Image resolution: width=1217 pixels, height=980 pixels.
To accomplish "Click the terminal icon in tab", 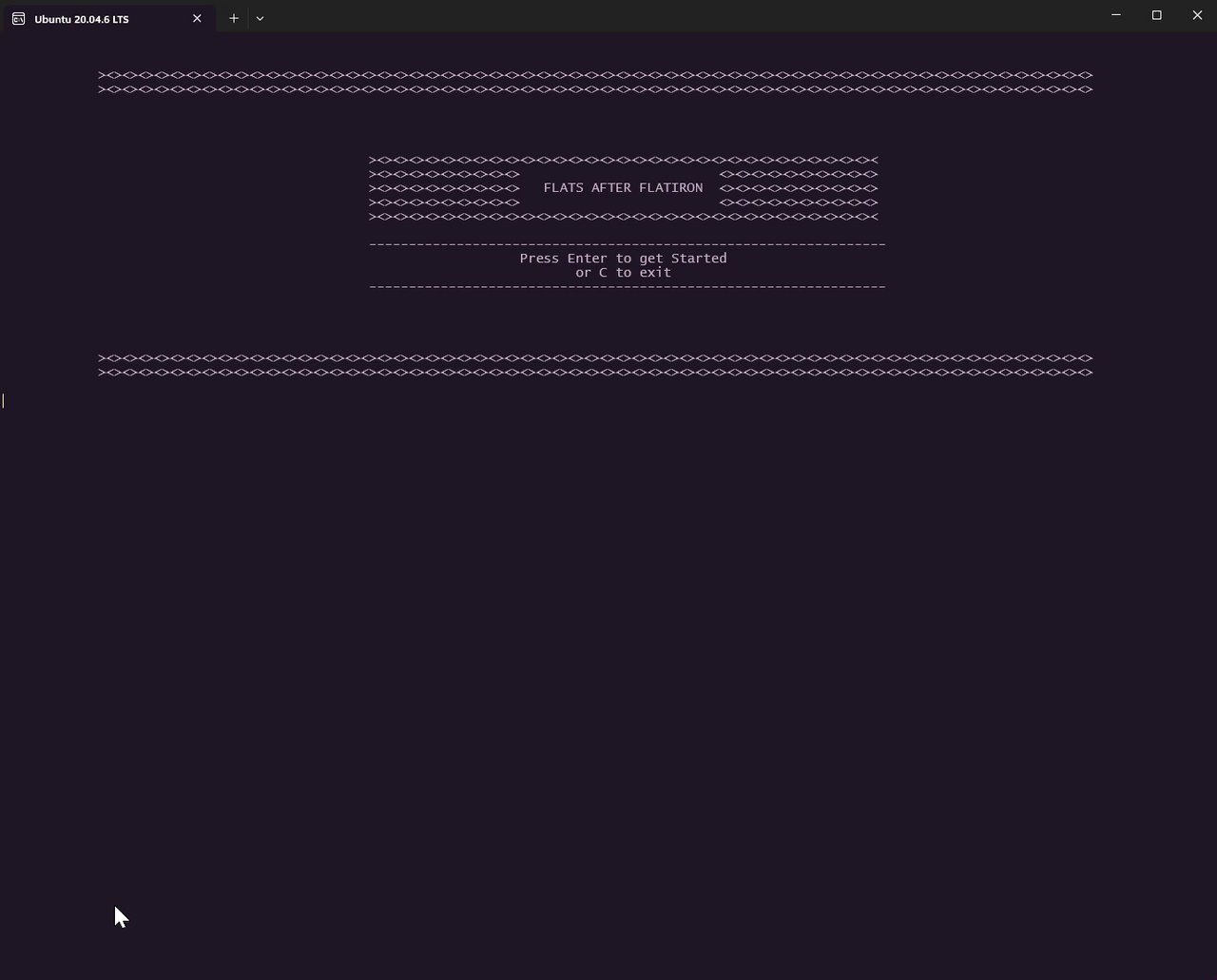I will click(18, 19).
